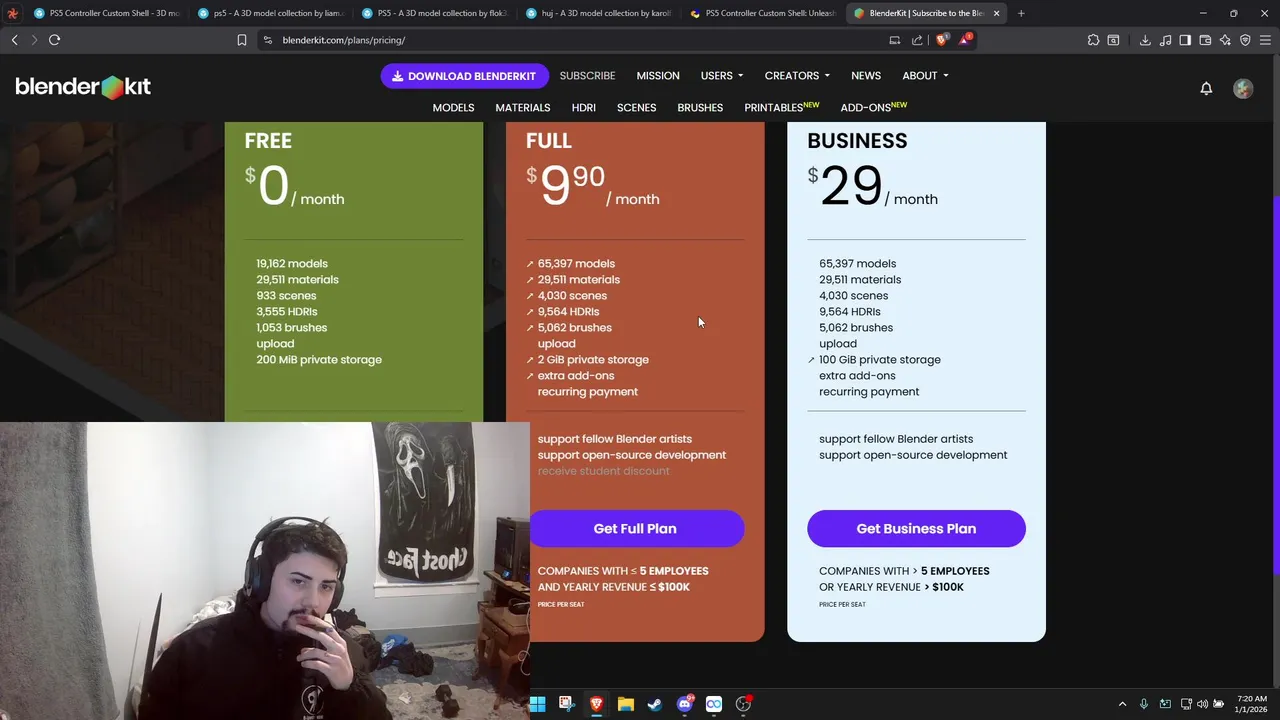Switch to PS5 Controller Custom Shell: Unleash tab
The height and width of the screenshot is (720, 1280).
coord(762,13)
